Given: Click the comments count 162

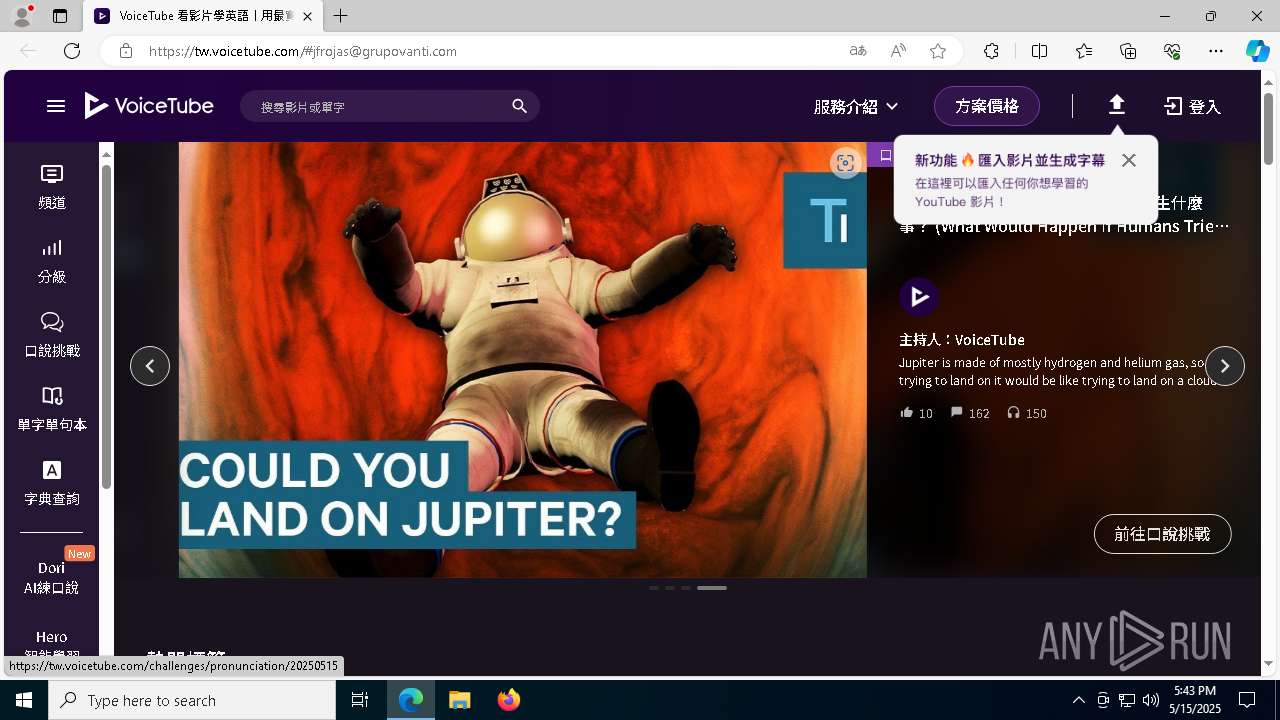Looking at the screenshot, I should click(x=970, y=413).
